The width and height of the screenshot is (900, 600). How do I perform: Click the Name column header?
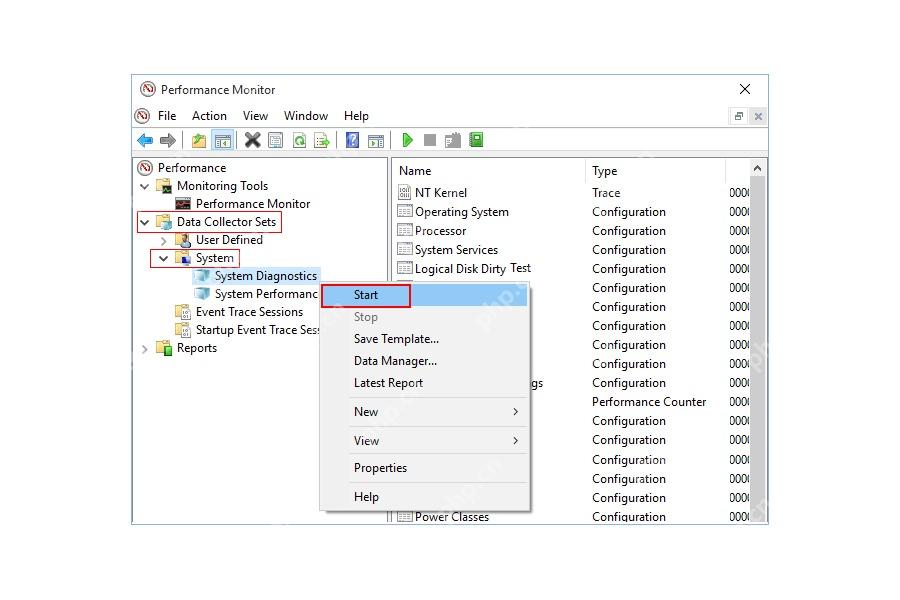[489, 171]
